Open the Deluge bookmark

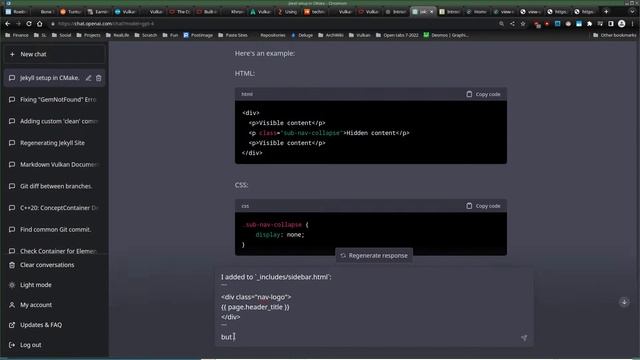point(302,35)
